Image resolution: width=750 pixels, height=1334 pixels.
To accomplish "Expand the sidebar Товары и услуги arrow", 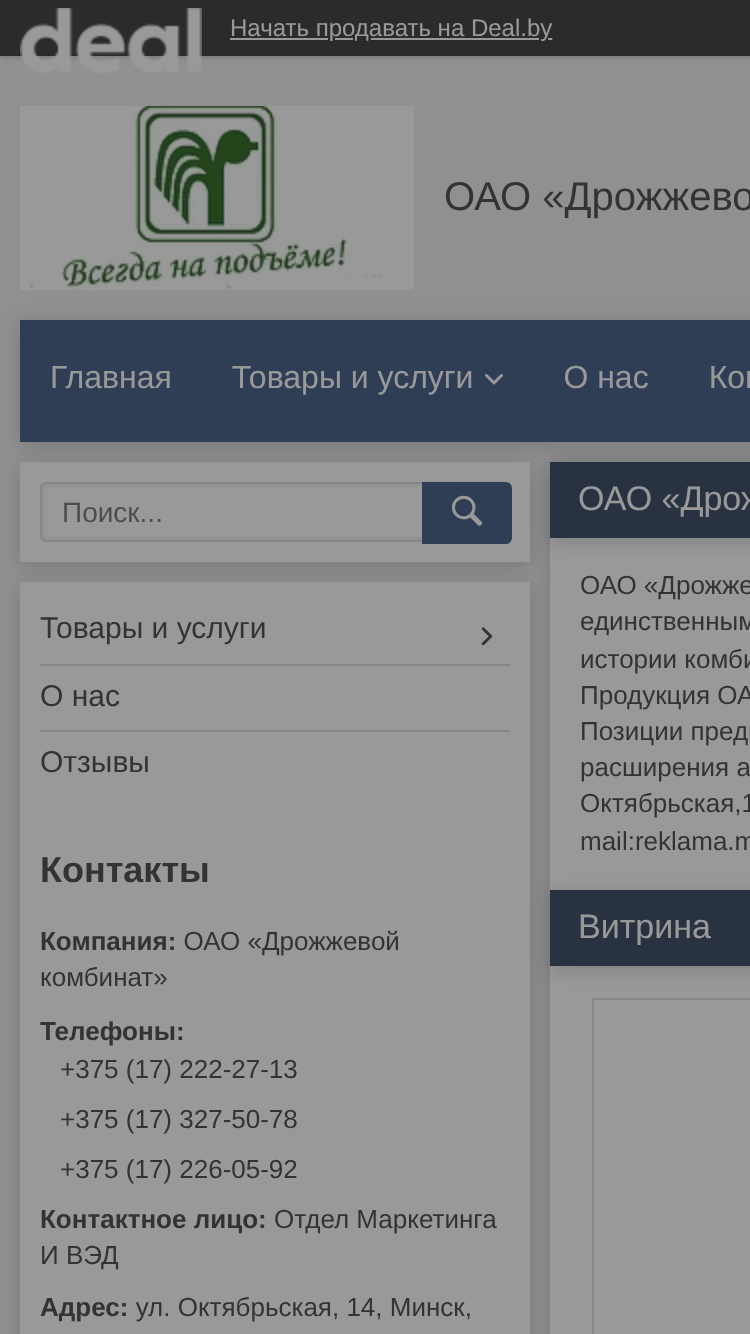I will pyautogui.click(x=487, y=636).
